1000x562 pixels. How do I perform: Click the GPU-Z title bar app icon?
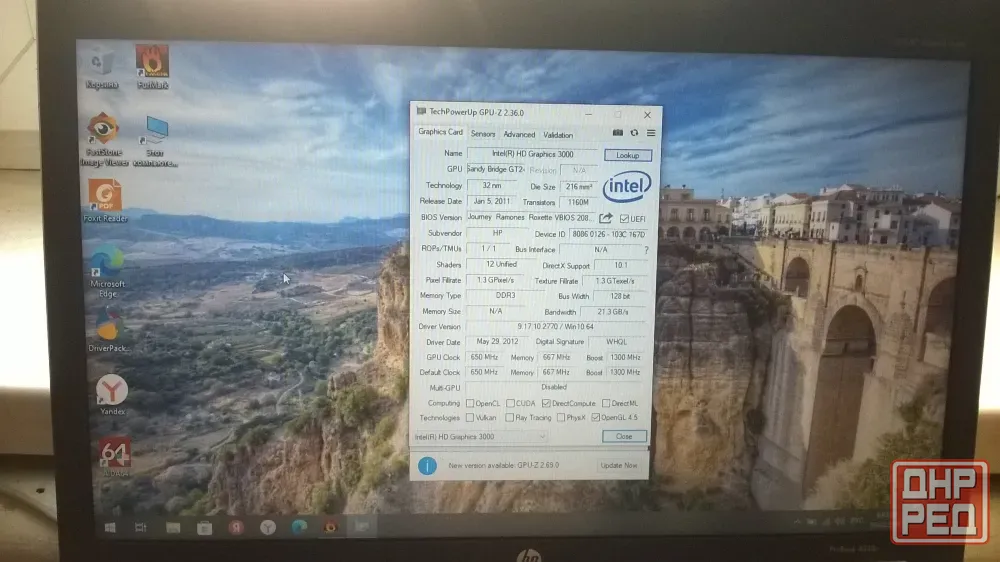pos(421,112)
